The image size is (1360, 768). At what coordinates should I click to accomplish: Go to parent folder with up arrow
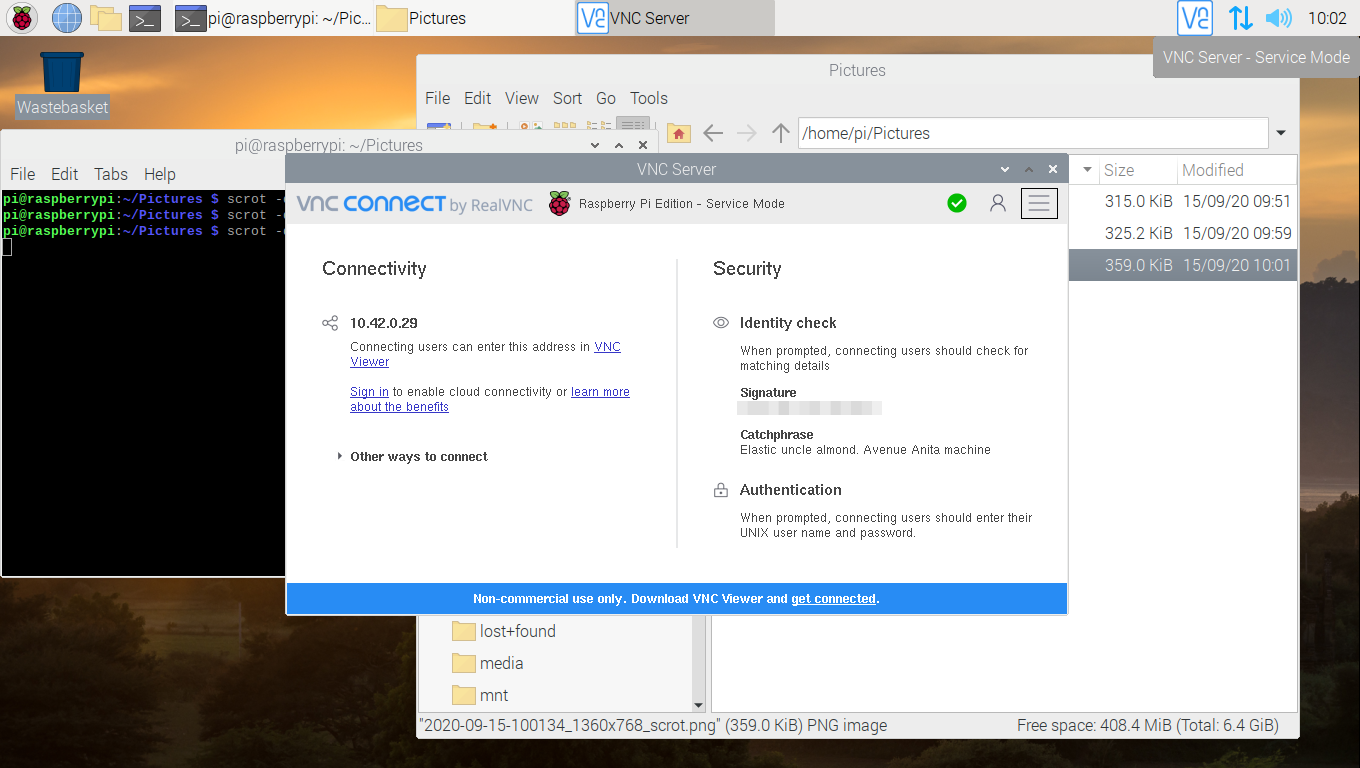pyautogui.click(x=781, y=133)
